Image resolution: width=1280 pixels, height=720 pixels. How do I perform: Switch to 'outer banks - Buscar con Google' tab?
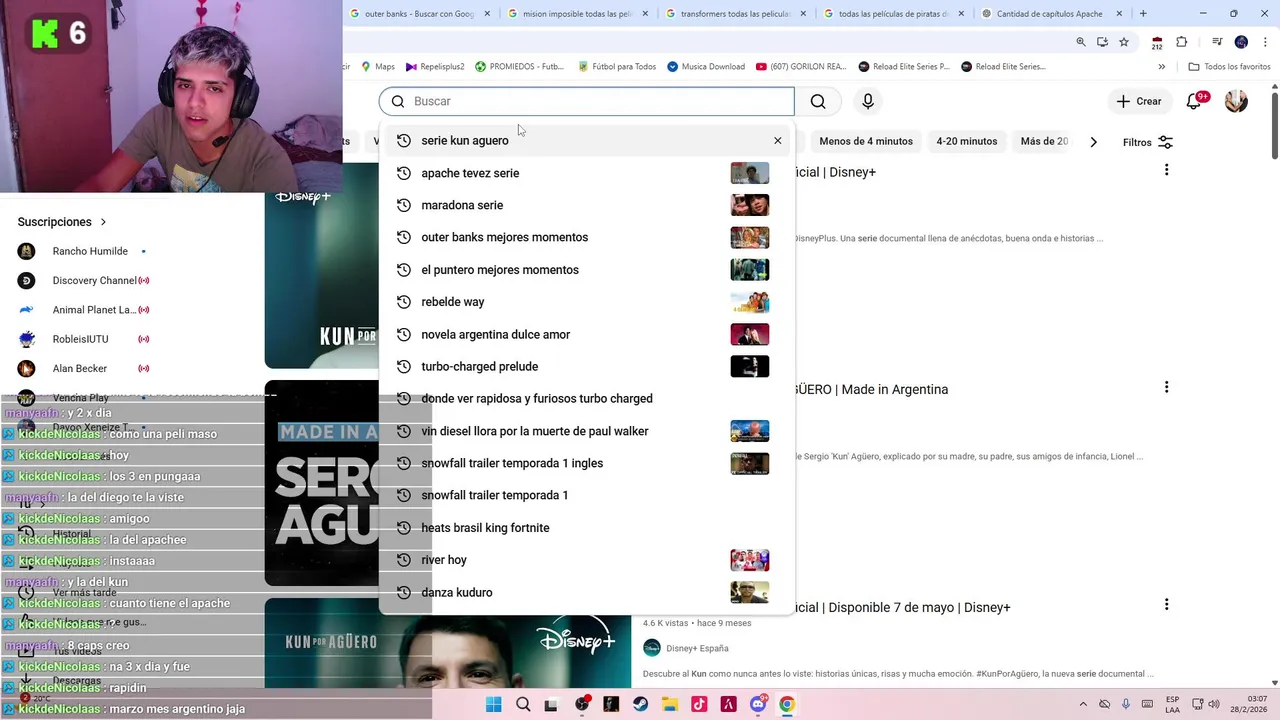421,14
